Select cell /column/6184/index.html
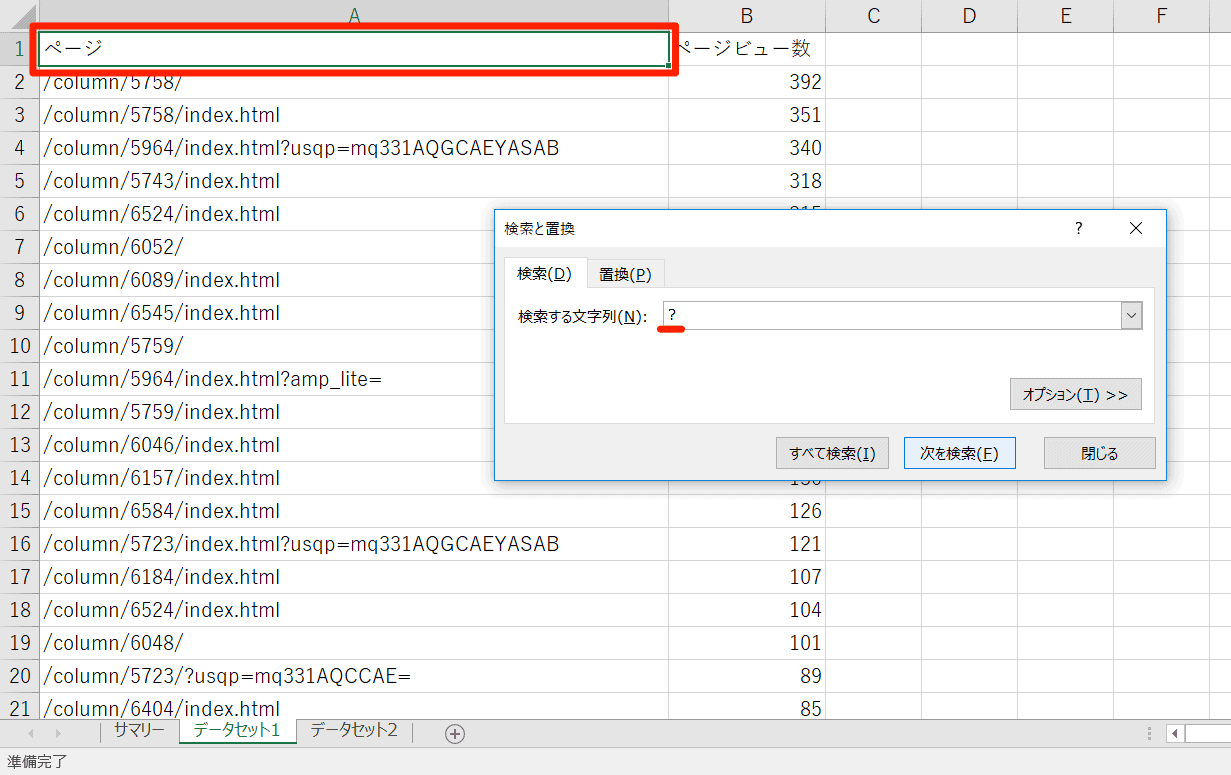Viewport: 1231px width, 775px height. pos(354,577)
